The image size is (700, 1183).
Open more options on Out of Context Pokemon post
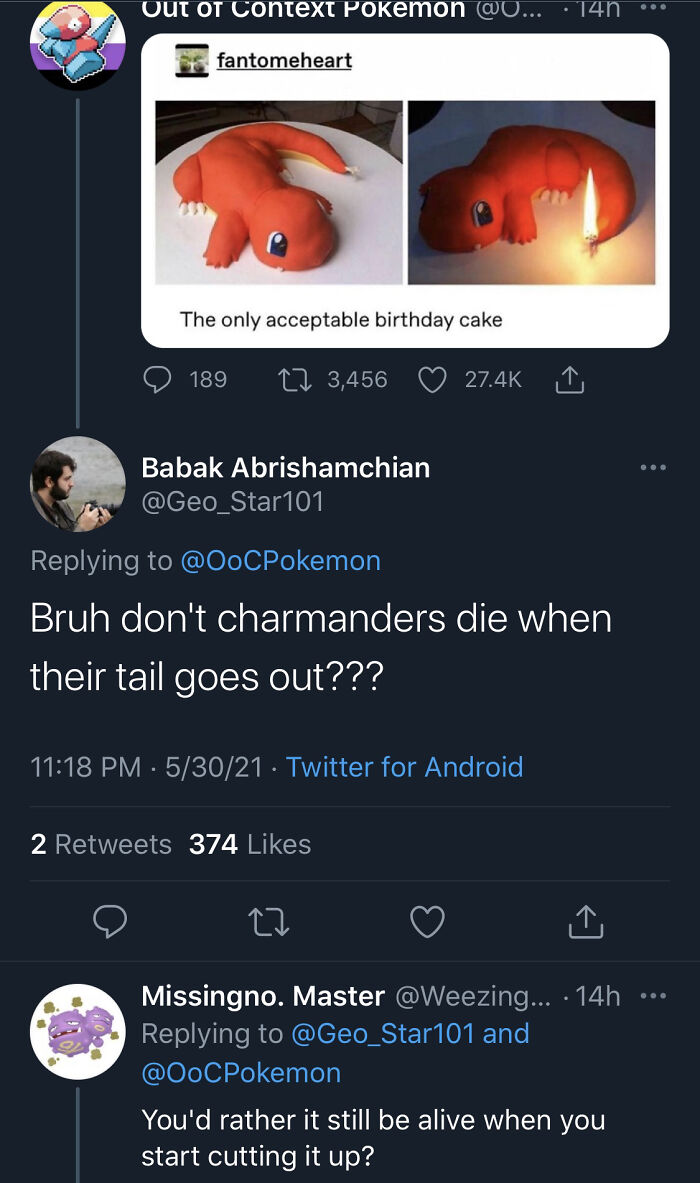coord(652,10)
